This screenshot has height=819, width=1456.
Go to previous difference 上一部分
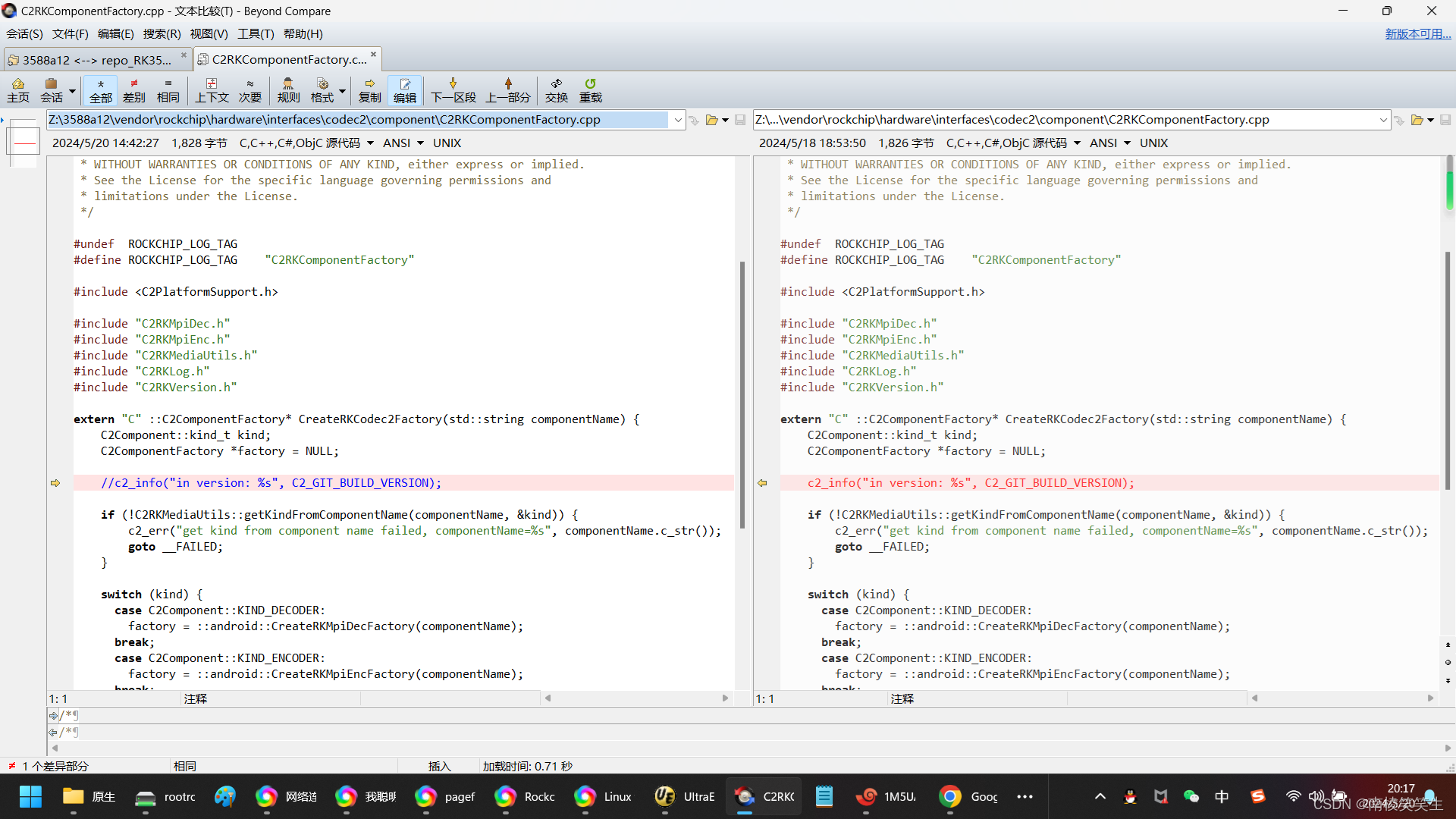507,89
